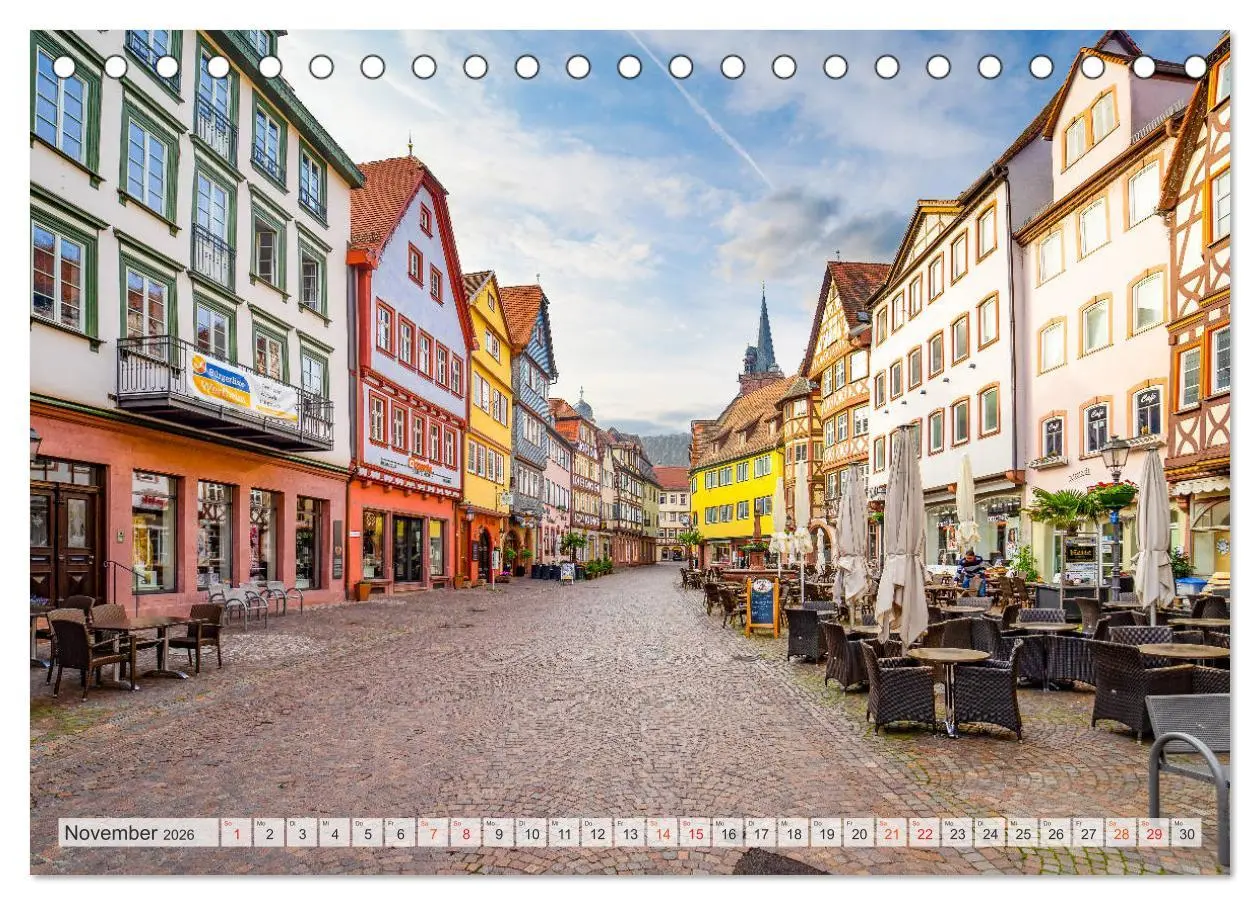Viewport: 1260px width, 905px height.
Task: Click date cell 10 in November strip
Action: click(531, 833)
